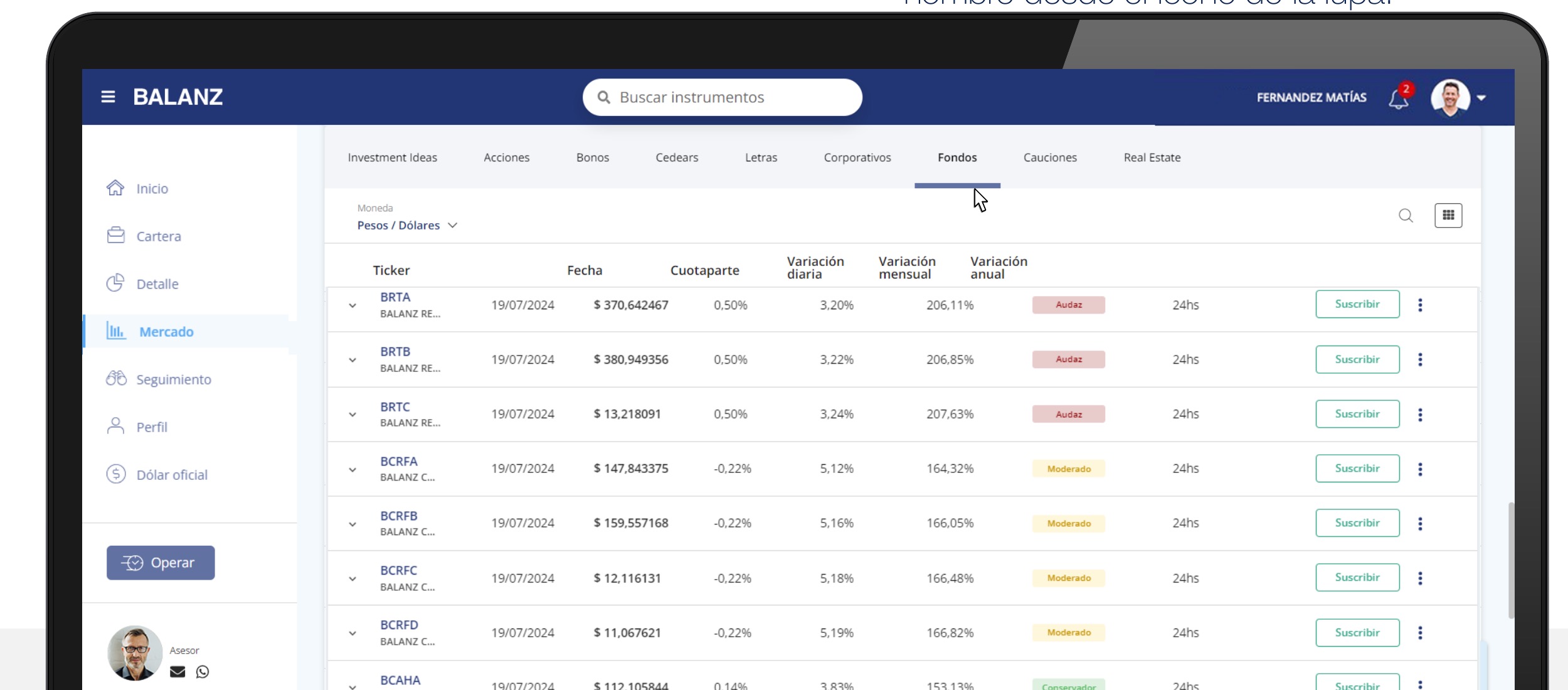Image resolution: width=1568 pixels, height=690 pixels.
Task: Sort by the Ticker column header
Action: 391,270
